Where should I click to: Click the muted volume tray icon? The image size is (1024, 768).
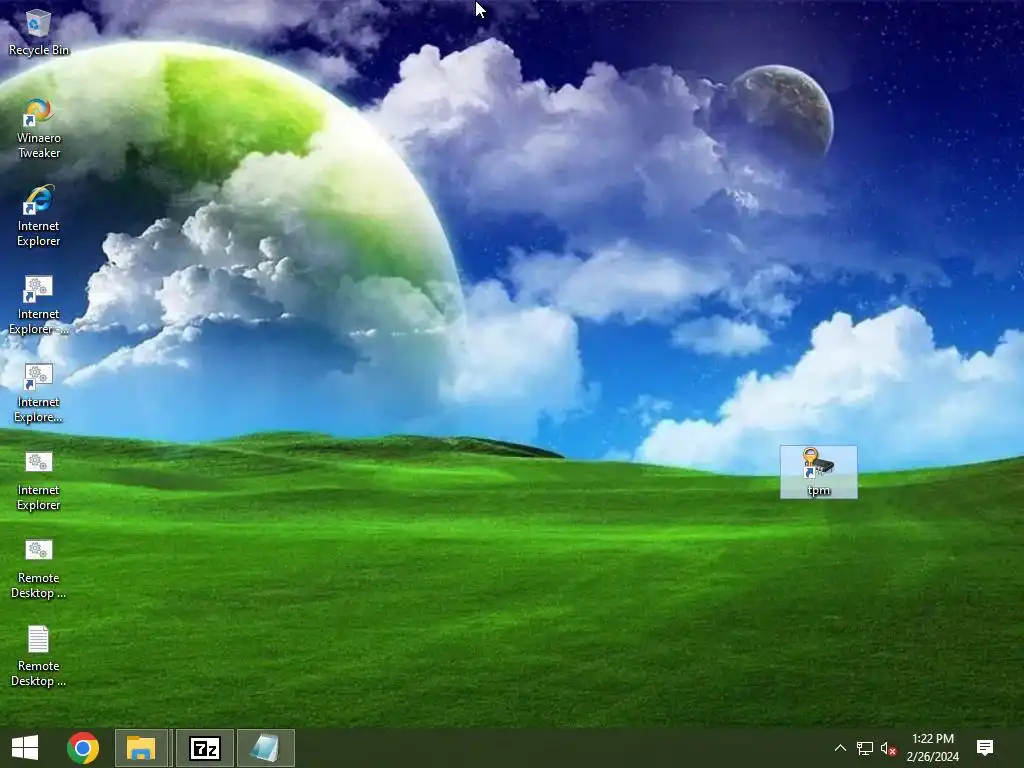[x=888, y=748]
